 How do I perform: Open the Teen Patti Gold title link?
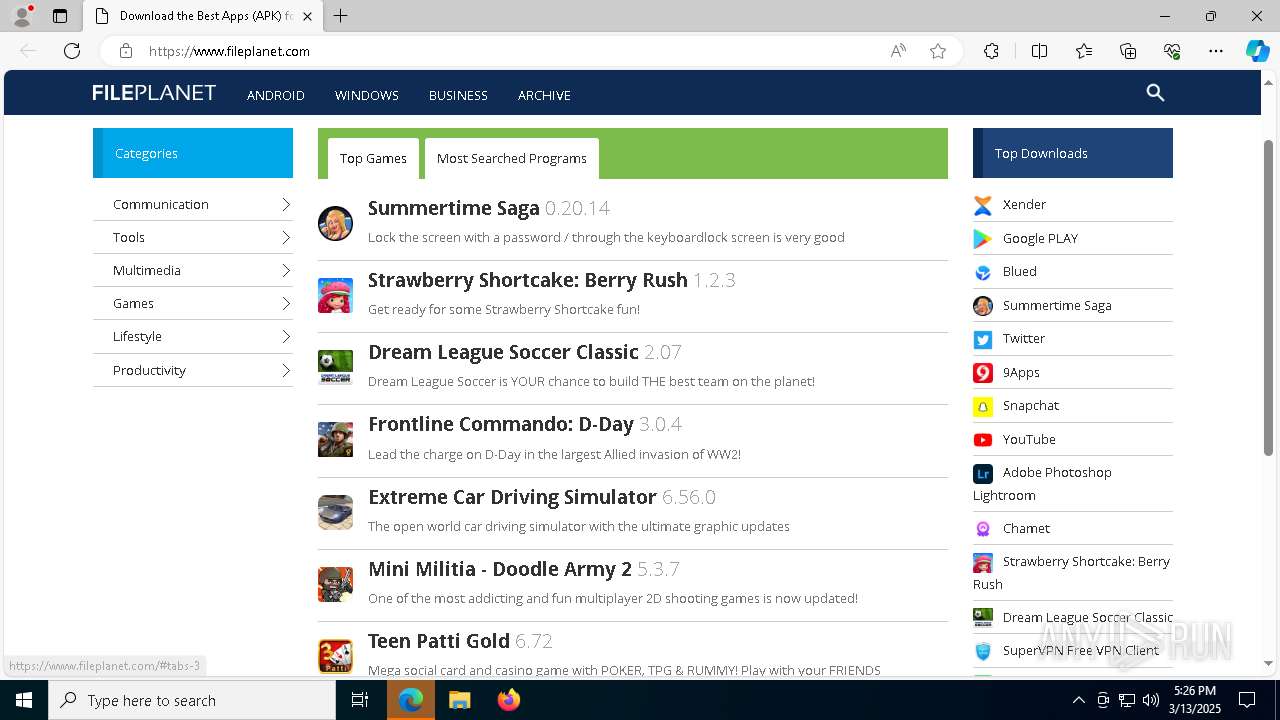coord(439,641)
